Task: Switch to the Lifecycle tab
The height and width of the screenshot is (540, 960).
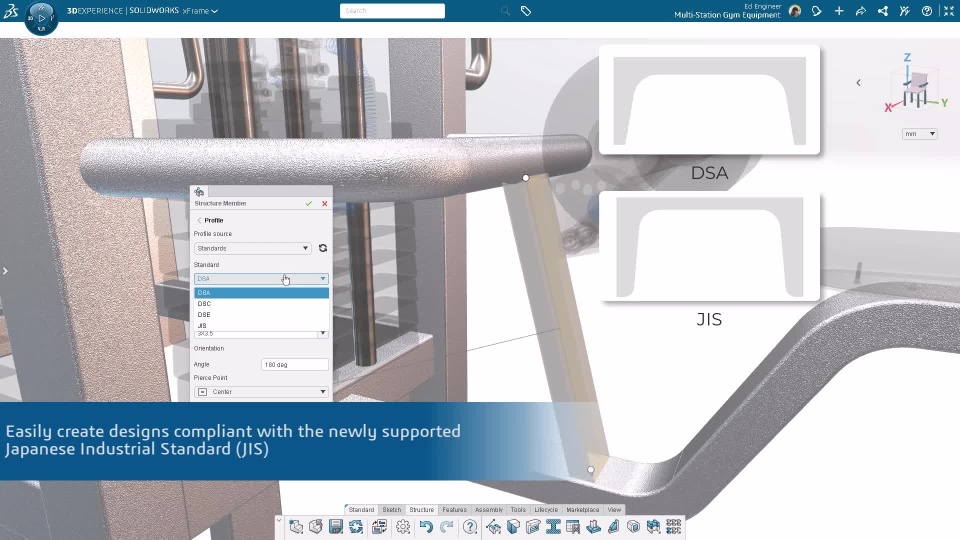Action: [x=546, y=509]
